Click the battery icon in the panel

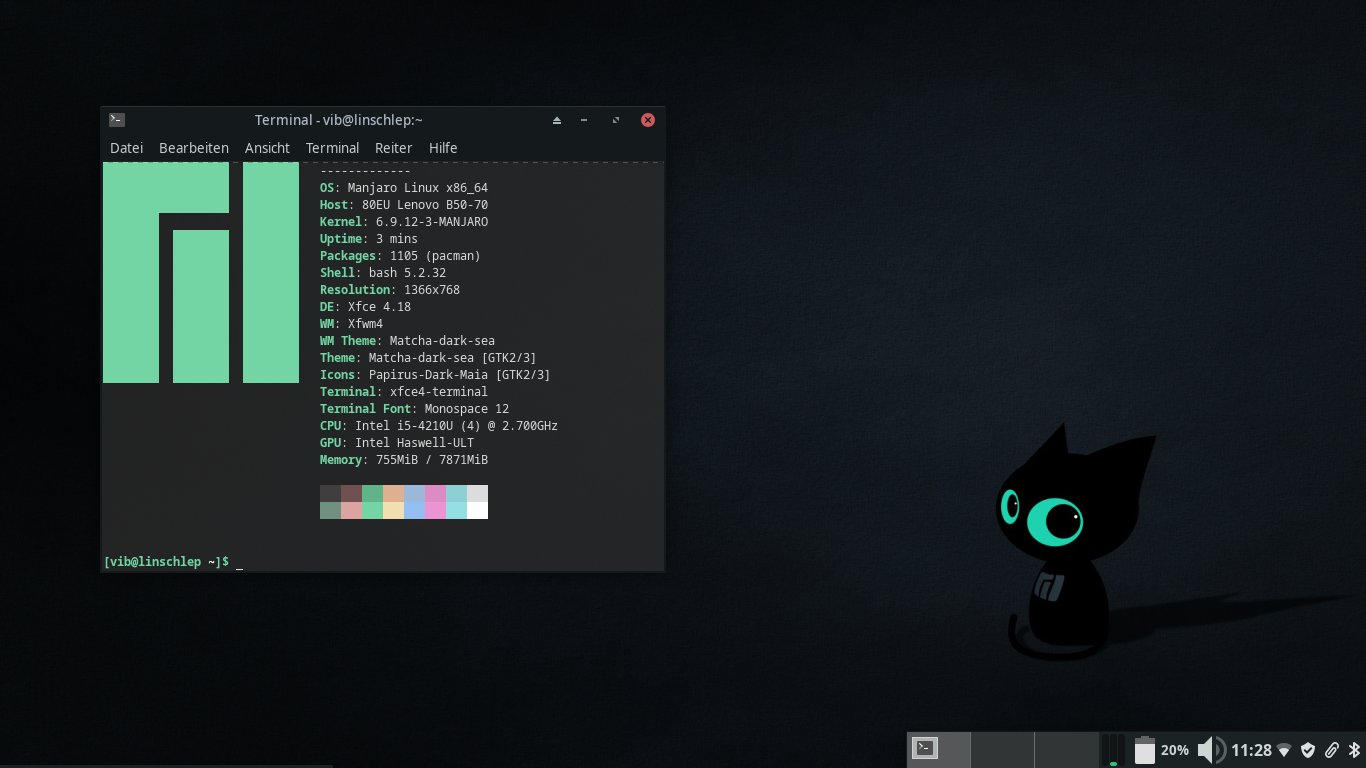(1145, 750)
